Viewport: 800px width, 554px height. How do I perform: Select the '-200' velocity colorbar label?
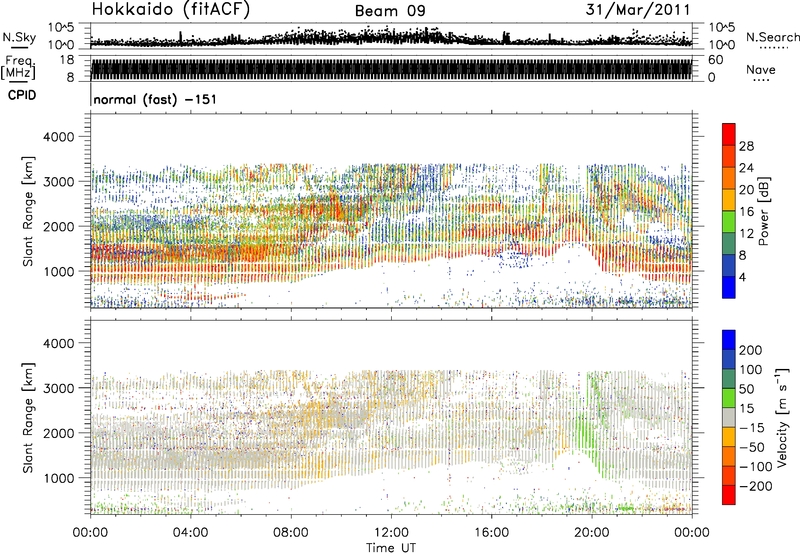coord(756,486)
